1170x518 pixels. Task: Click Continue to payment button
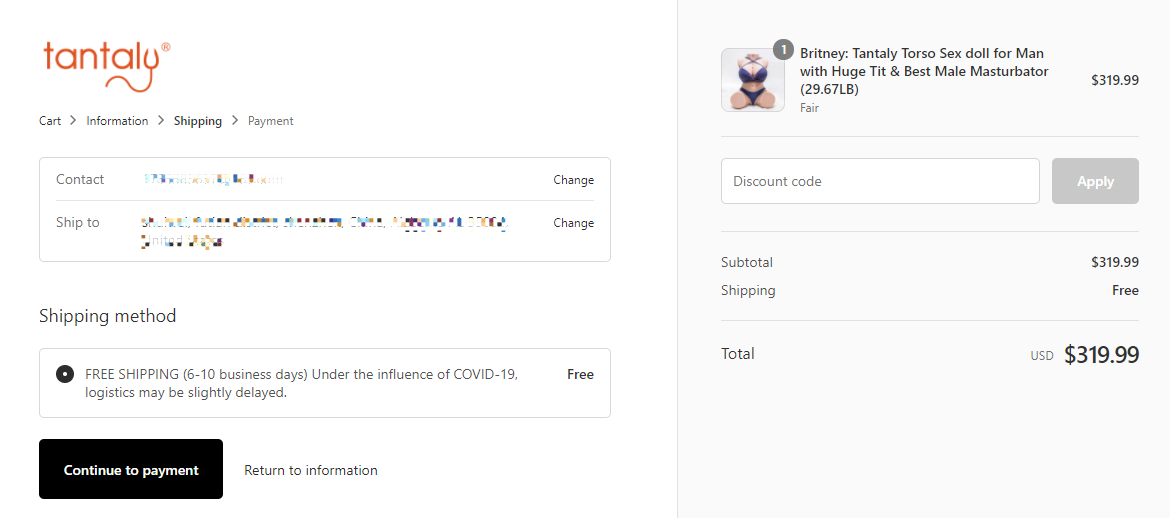[131, 469]
